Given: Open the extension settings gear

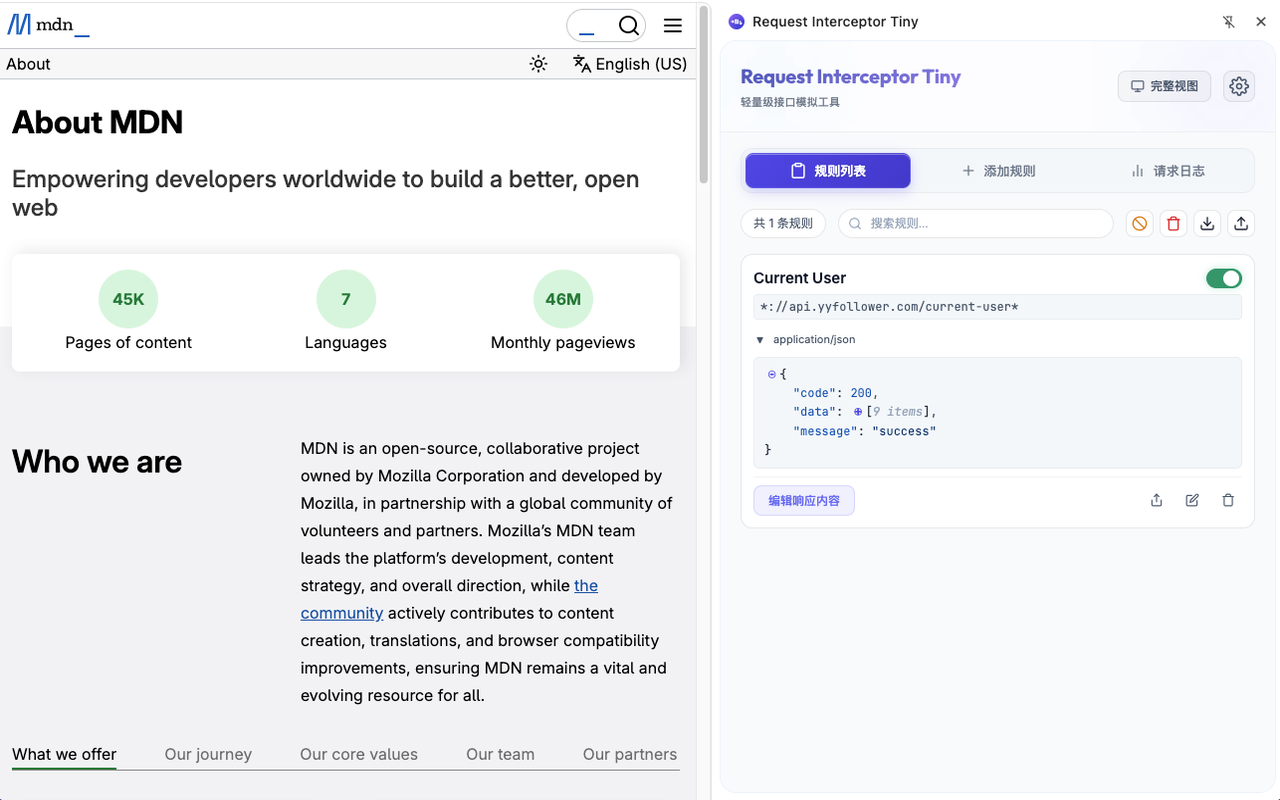Looking at the screenshot, I should 1239,86.
